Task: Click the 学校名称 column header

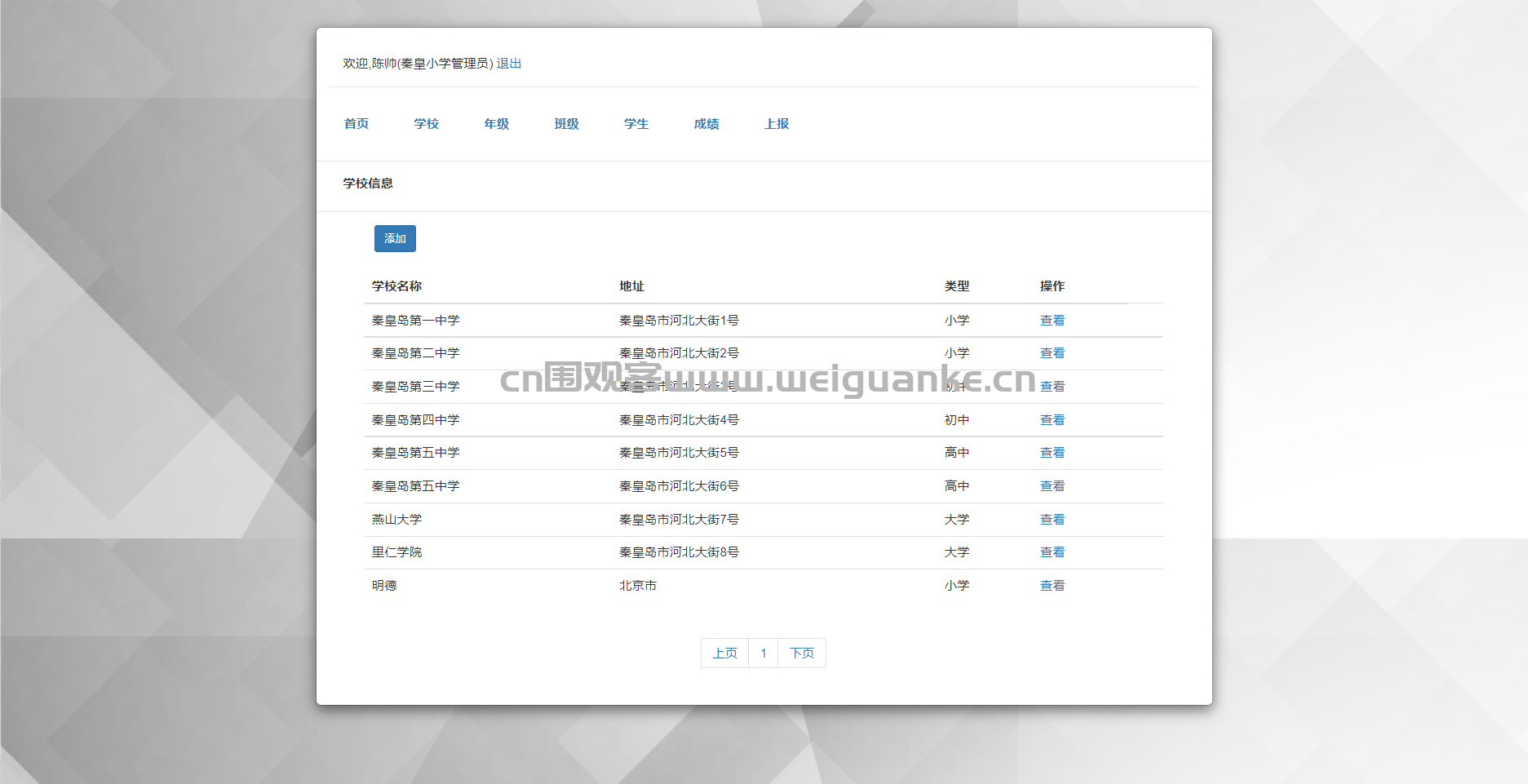Action: (396, 286)
